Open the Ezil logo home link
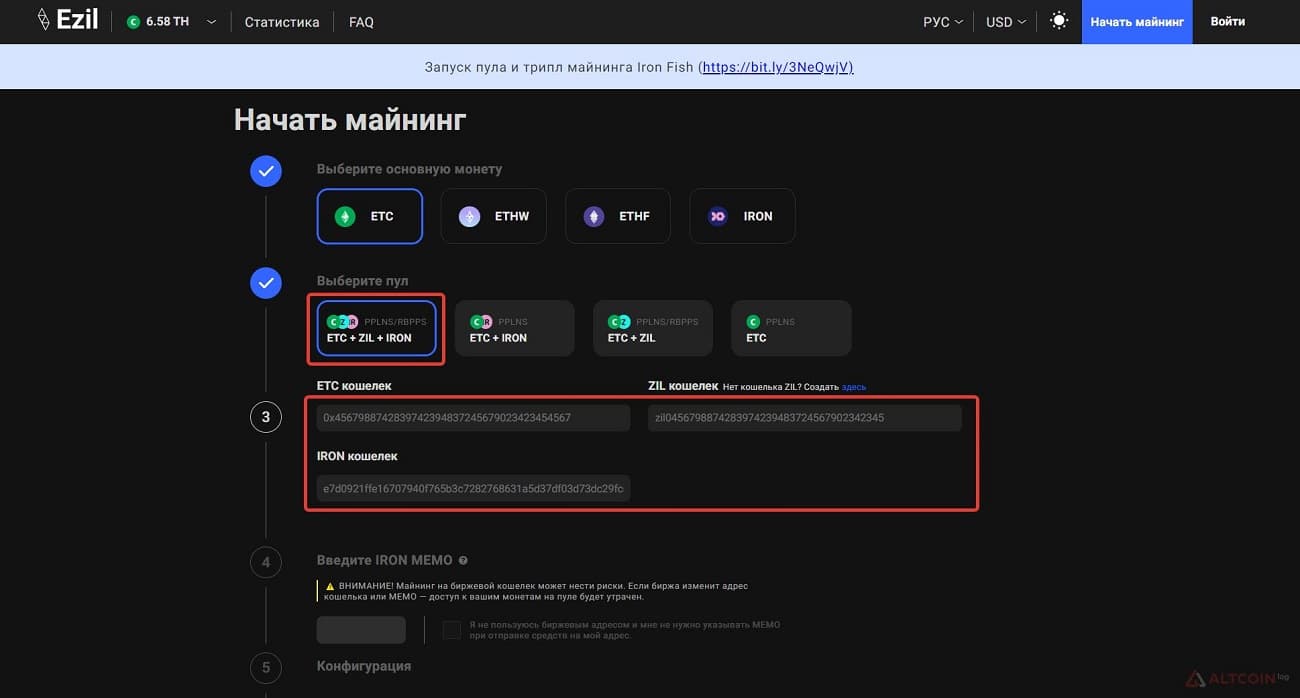Viewport: 1300px width, 698px height. [68, 21]
